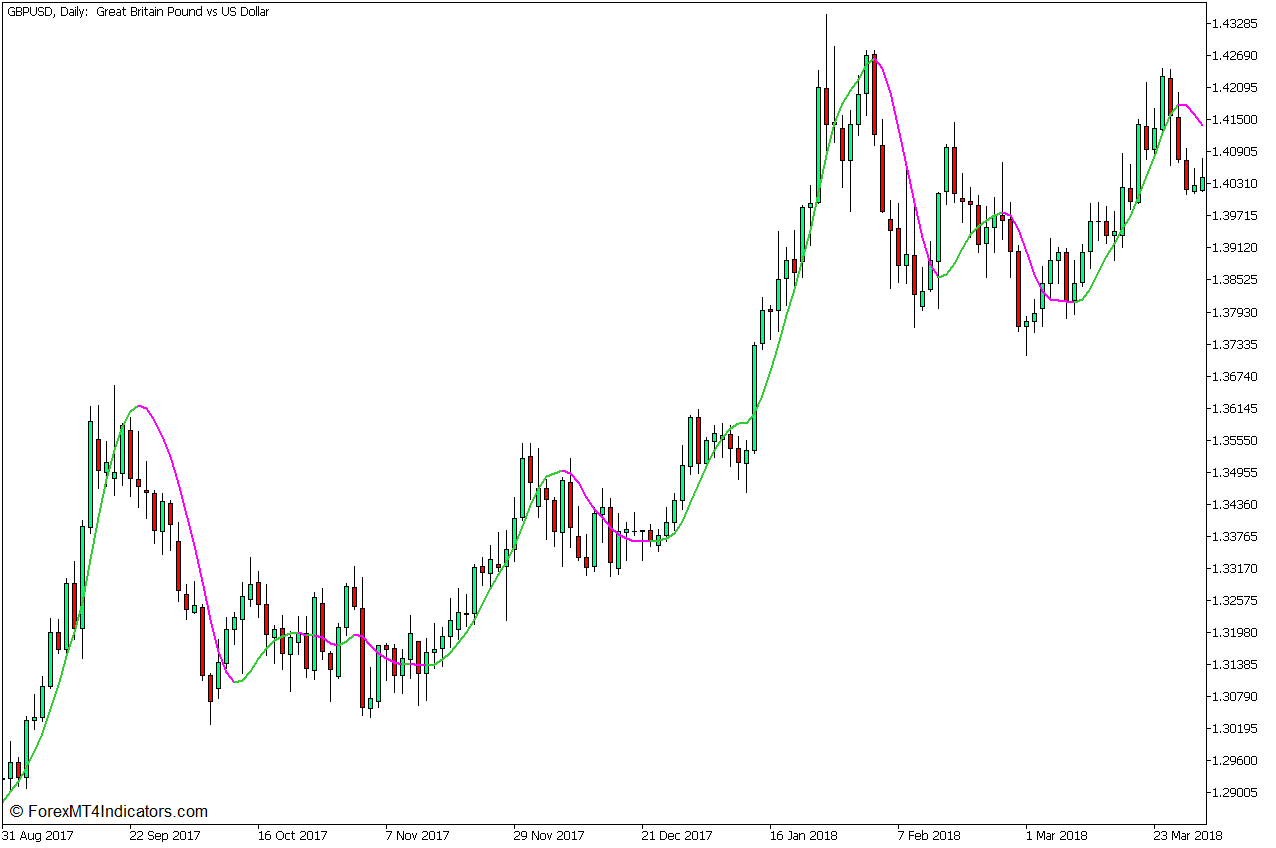
Task: Click the 16 Oct 2017 date label
Action: click(x=293, y=836)
